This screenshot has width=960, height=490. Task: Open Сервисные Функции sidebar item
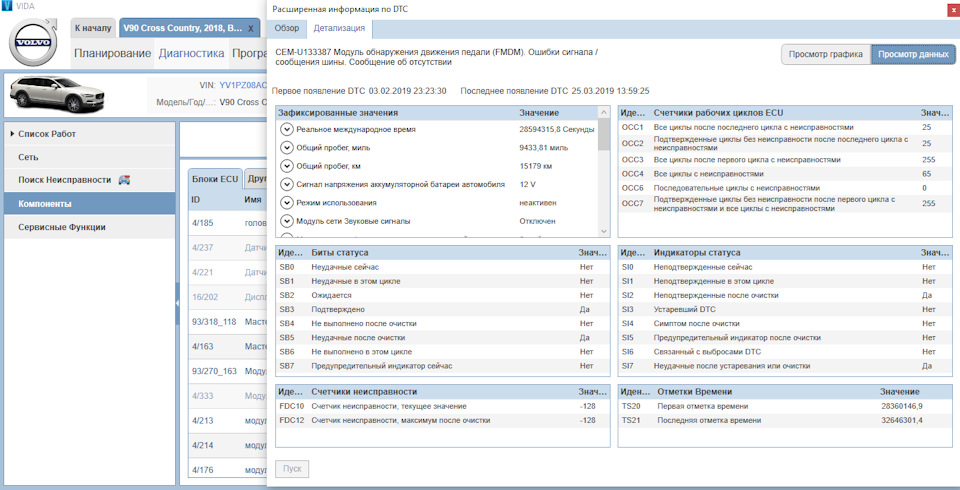point(89,227)
